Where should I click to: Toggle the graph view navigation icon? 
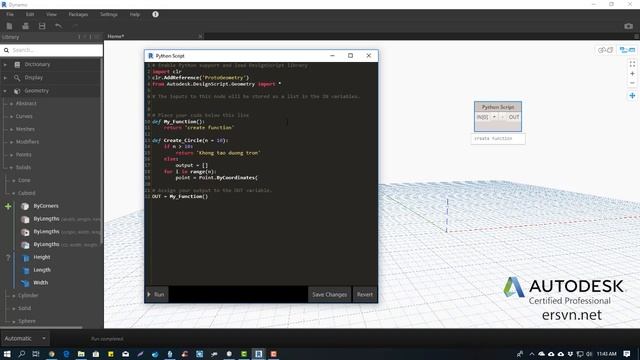click(627, 50)
